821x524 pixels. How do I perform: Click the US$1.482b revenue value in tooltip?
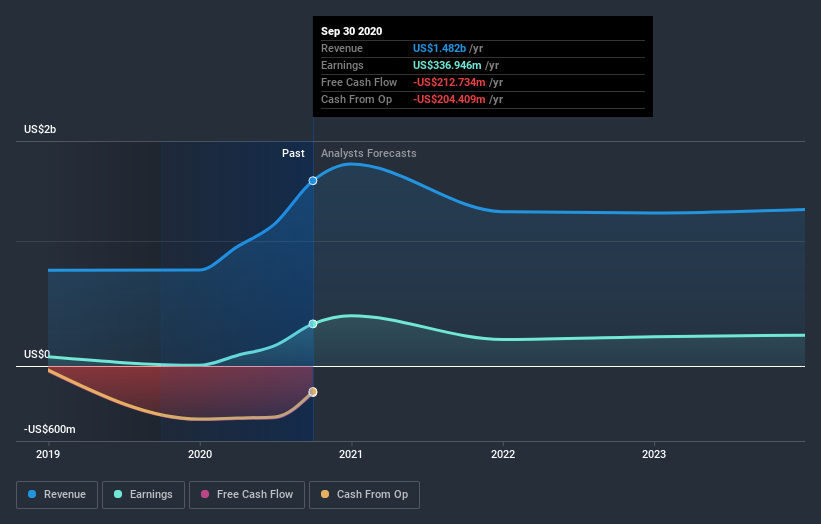[439, 48]
